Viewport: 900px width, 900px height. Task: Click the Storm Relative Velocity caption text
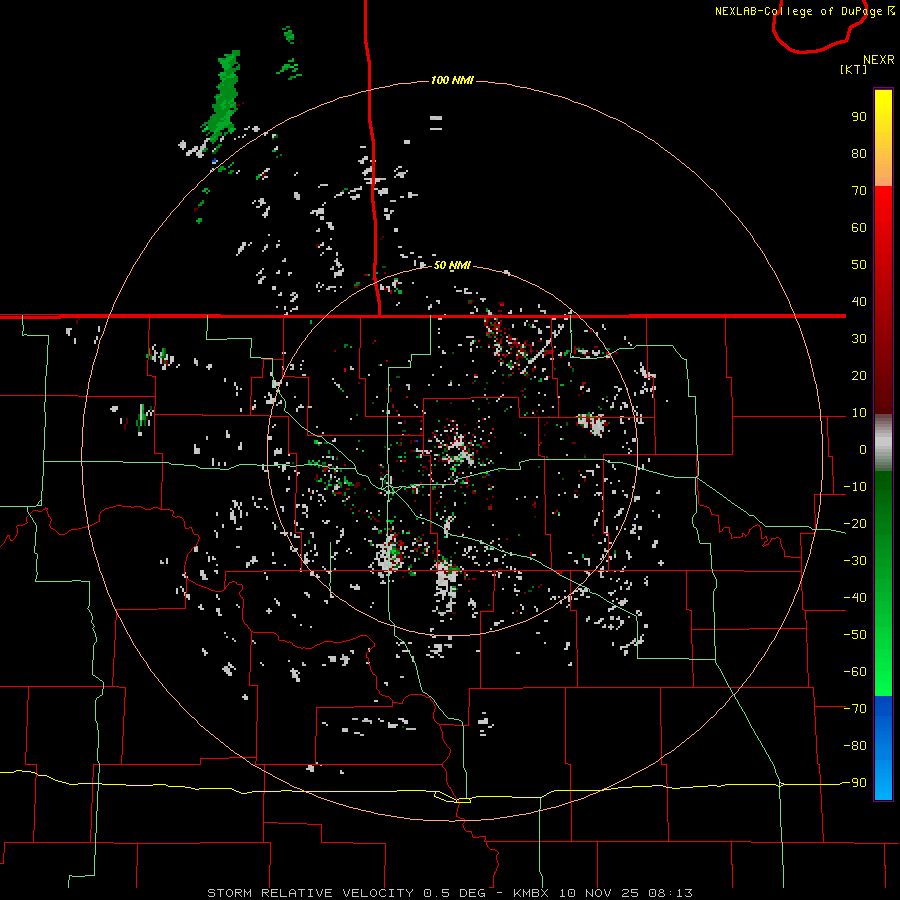[x=310, y=893]
